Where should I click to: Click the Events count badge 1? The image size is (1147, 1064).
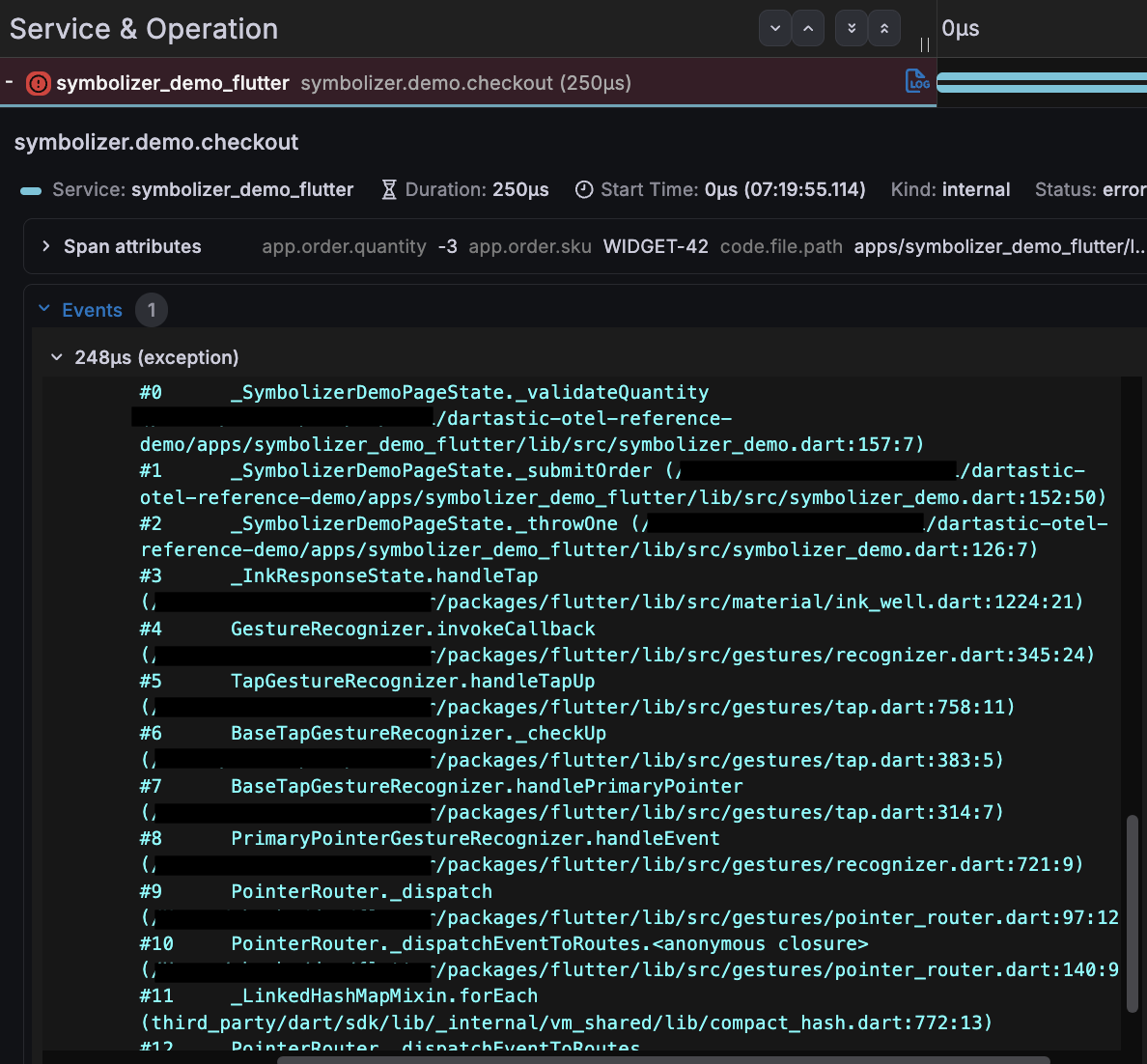click(152, 310)
